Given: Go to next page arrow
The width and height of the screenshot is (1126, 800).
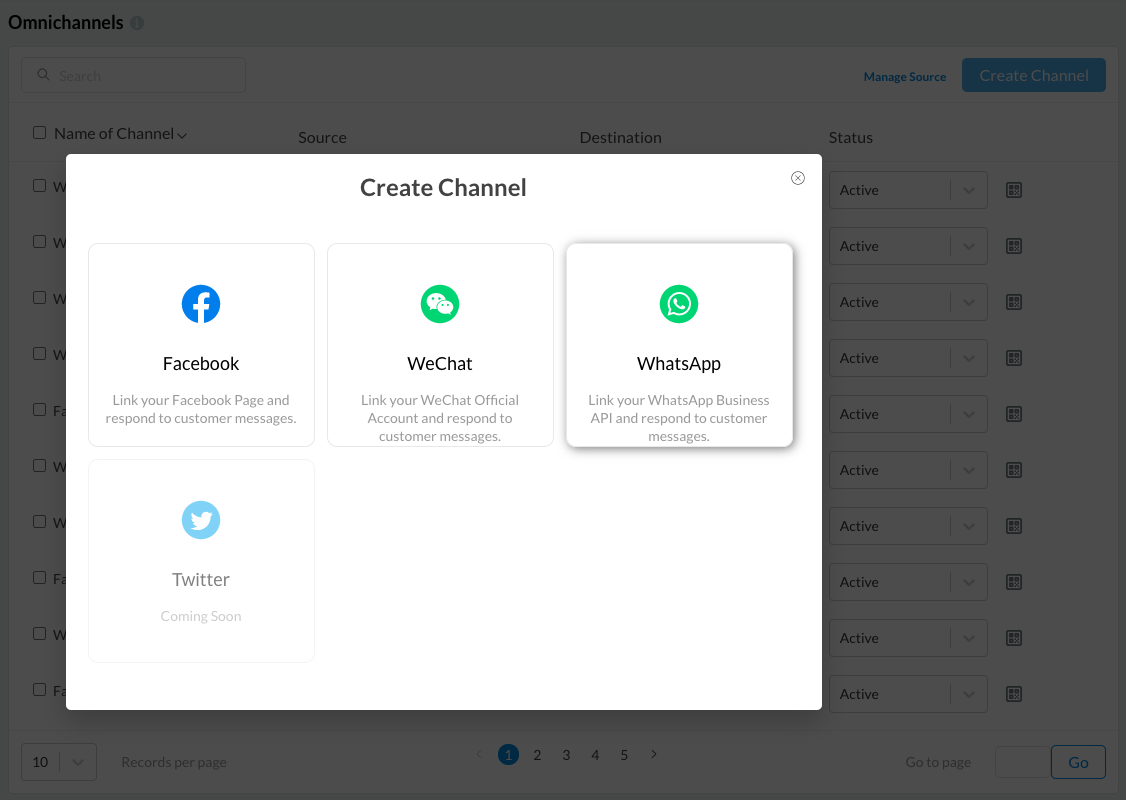Looking at the screenshot, I should pyautogui.click(x=653, y=754).
